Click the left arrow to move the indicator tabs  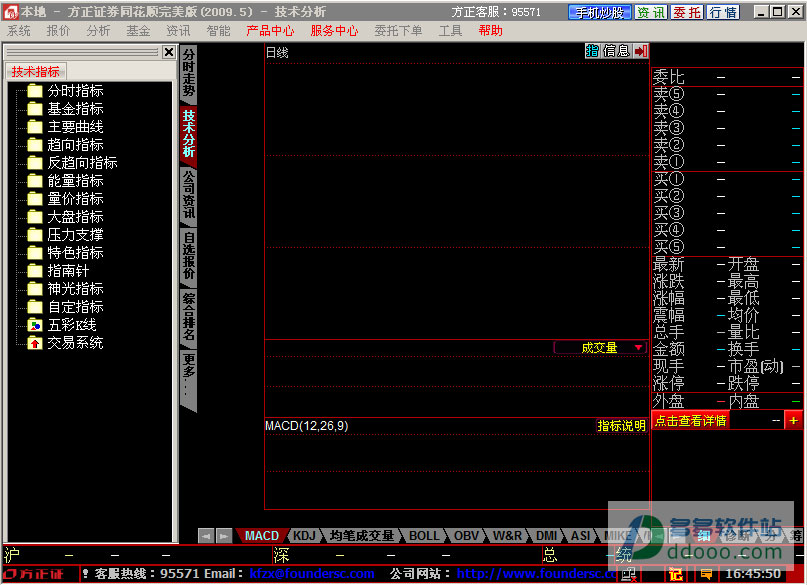click(206, 536)
